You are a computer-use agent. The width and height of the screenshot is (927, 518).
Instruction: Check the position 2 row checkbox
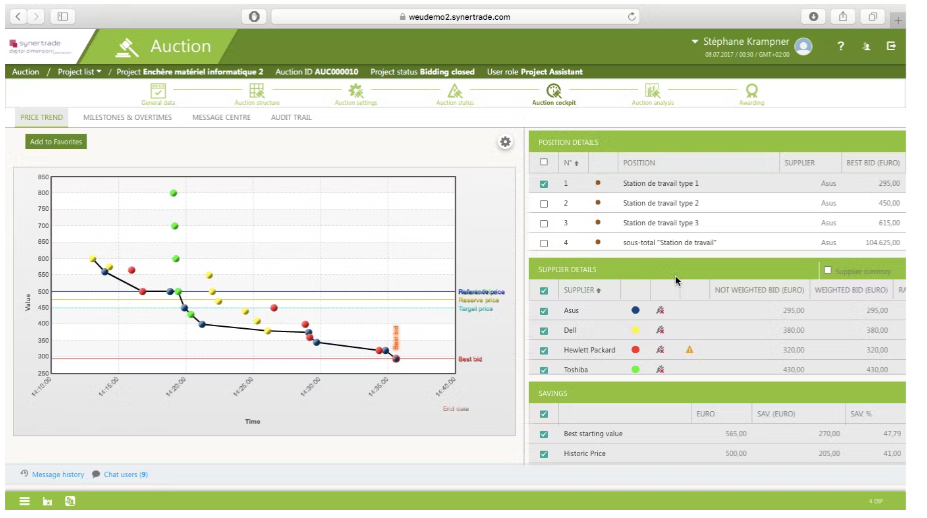click(x=544, y=203)
